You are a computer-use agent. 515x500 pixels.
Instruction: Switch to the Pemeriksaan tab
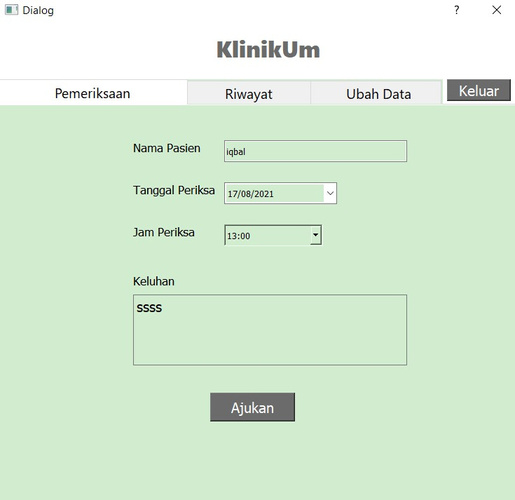pyautogui.click(x=93, y=93)
